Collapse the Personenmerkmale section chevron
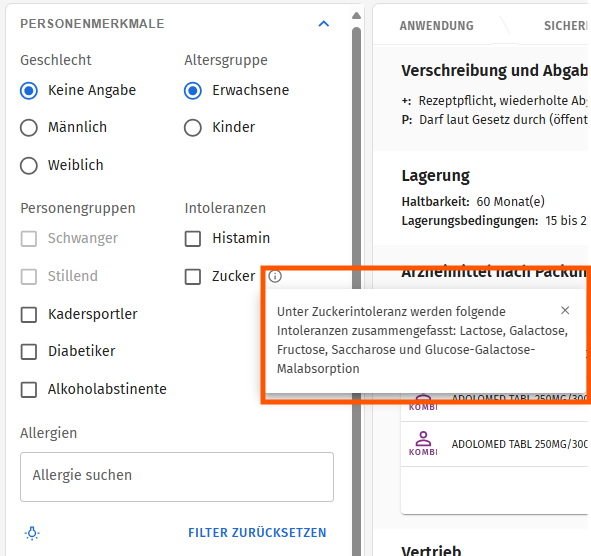This screenshot has width=591, height=556. click(x=323, y=24)
